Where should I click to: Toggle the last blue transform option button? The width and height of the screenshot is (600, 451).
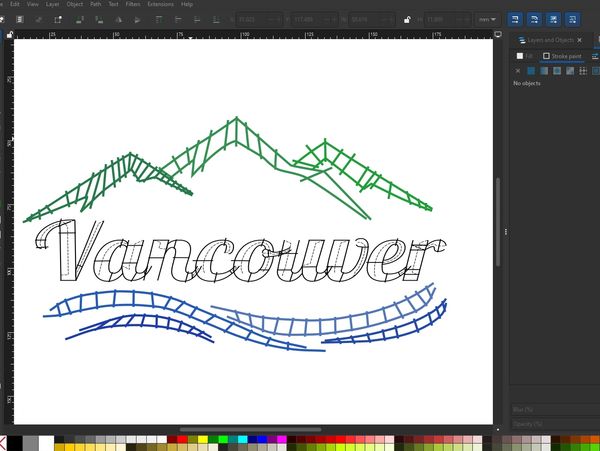572,19
